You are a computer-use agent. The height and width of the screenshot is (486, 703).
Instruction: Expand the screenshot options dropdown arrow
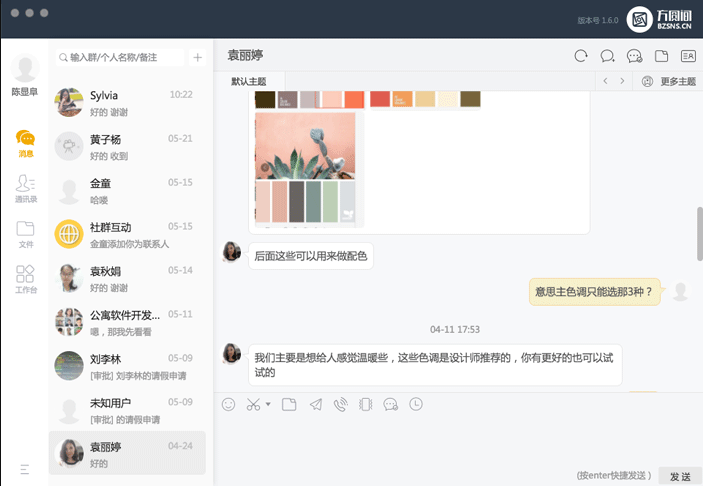(269, 405)
